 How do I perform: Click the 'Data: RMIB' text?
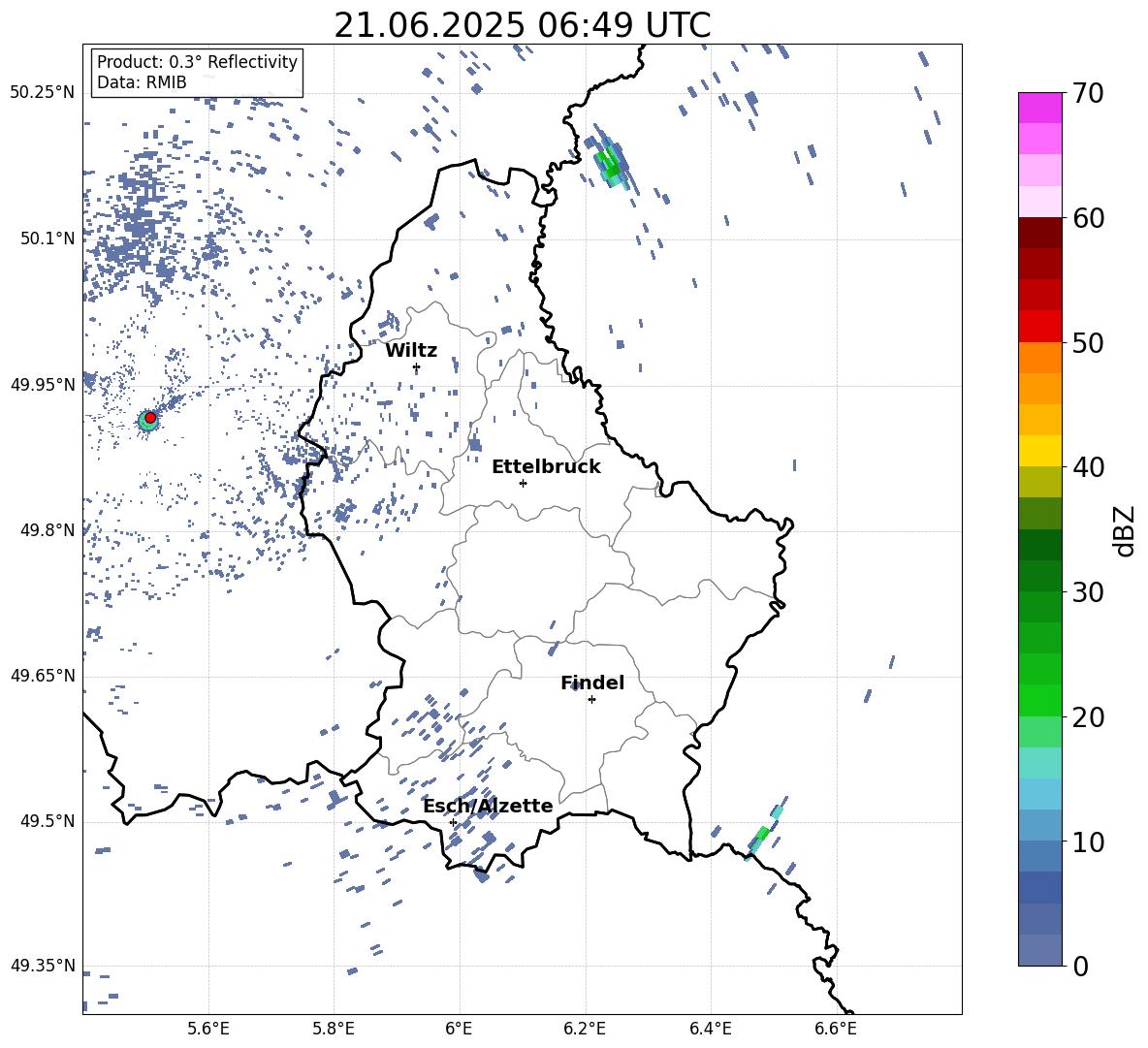point(142,82)
